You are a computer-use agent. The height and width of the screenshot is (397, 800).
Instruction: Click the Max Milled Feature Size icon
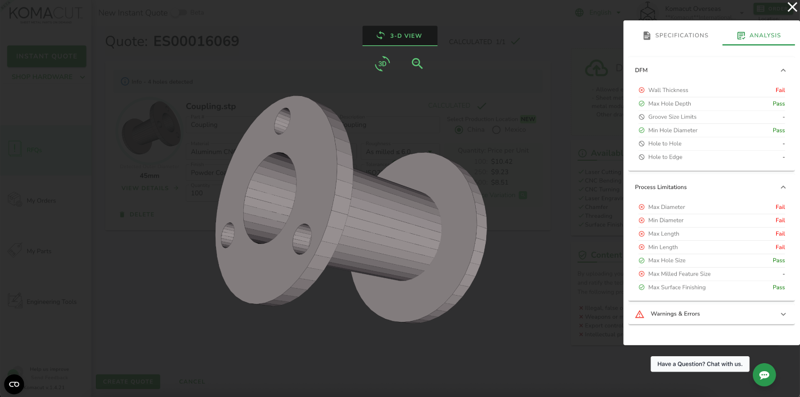tap(641, 274)
